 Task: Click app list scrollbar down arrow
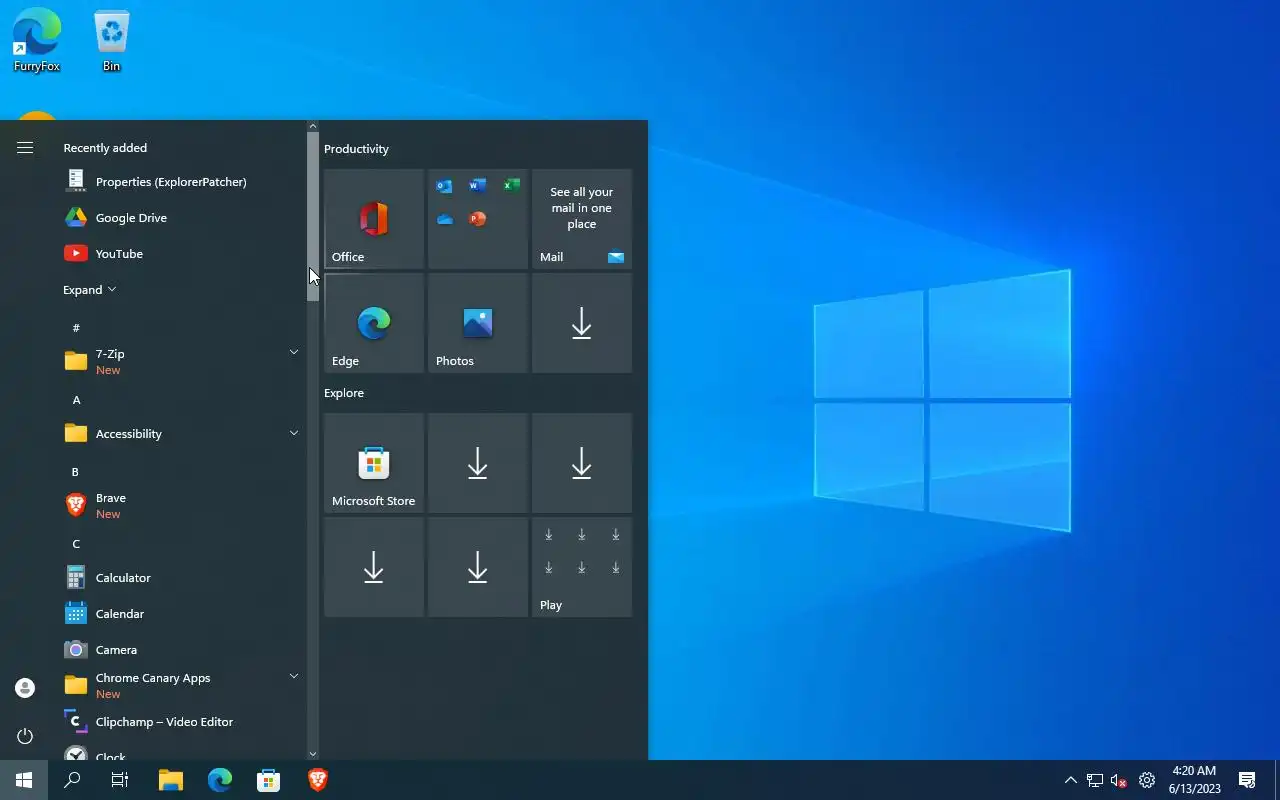(x=313, y=754)
